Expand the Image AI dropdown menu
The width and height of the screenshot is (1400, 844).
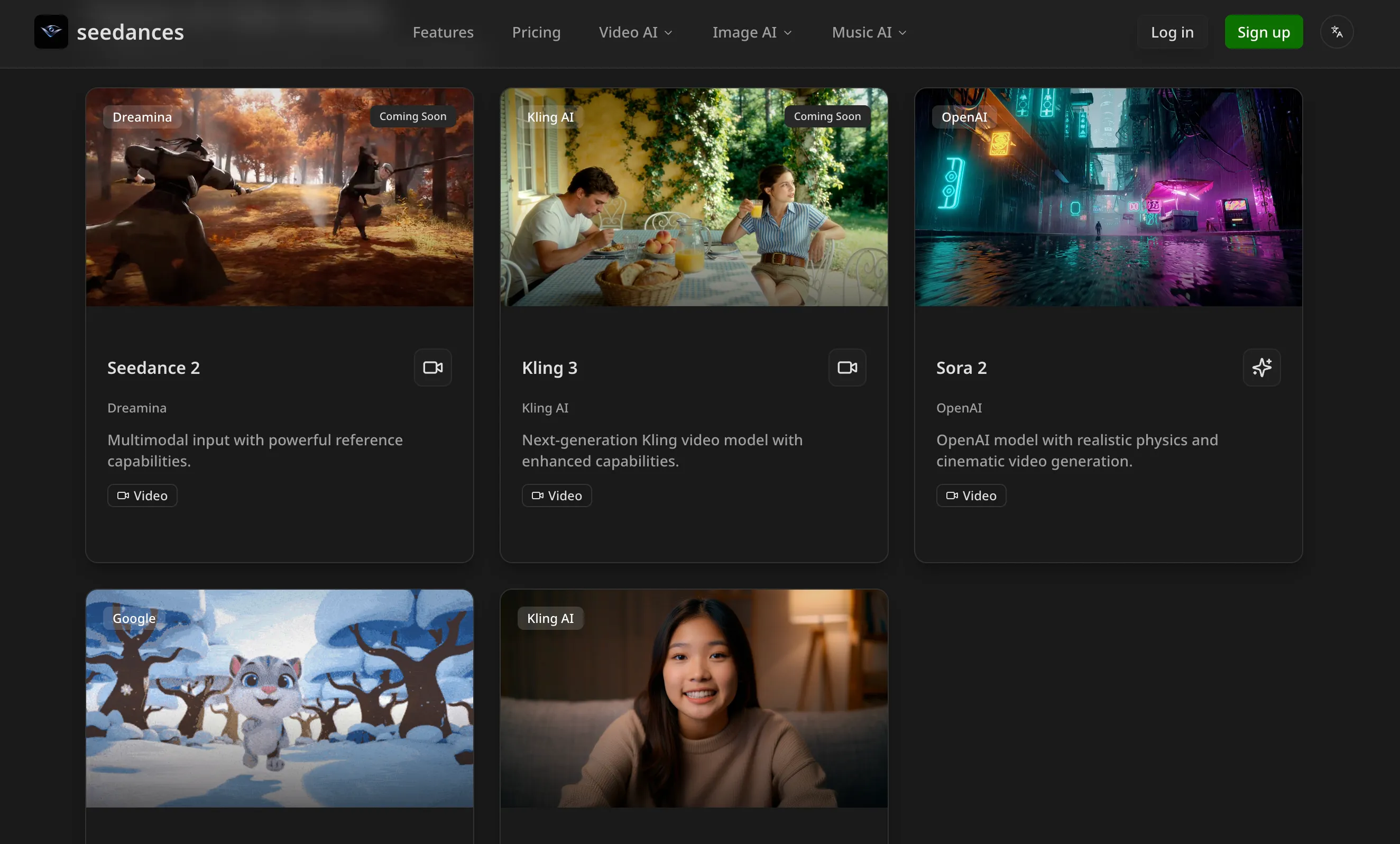coord(751,32)
